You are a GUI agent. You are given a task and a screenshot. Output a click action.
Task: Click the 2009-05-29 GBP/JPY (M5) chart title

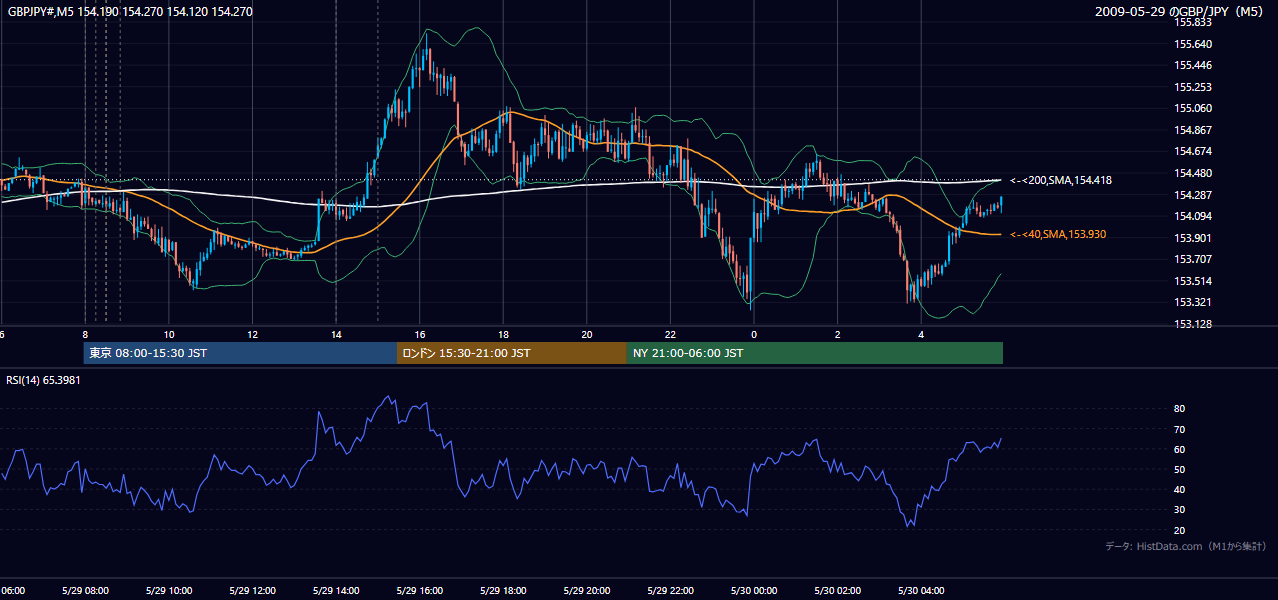pos(1181,12)
